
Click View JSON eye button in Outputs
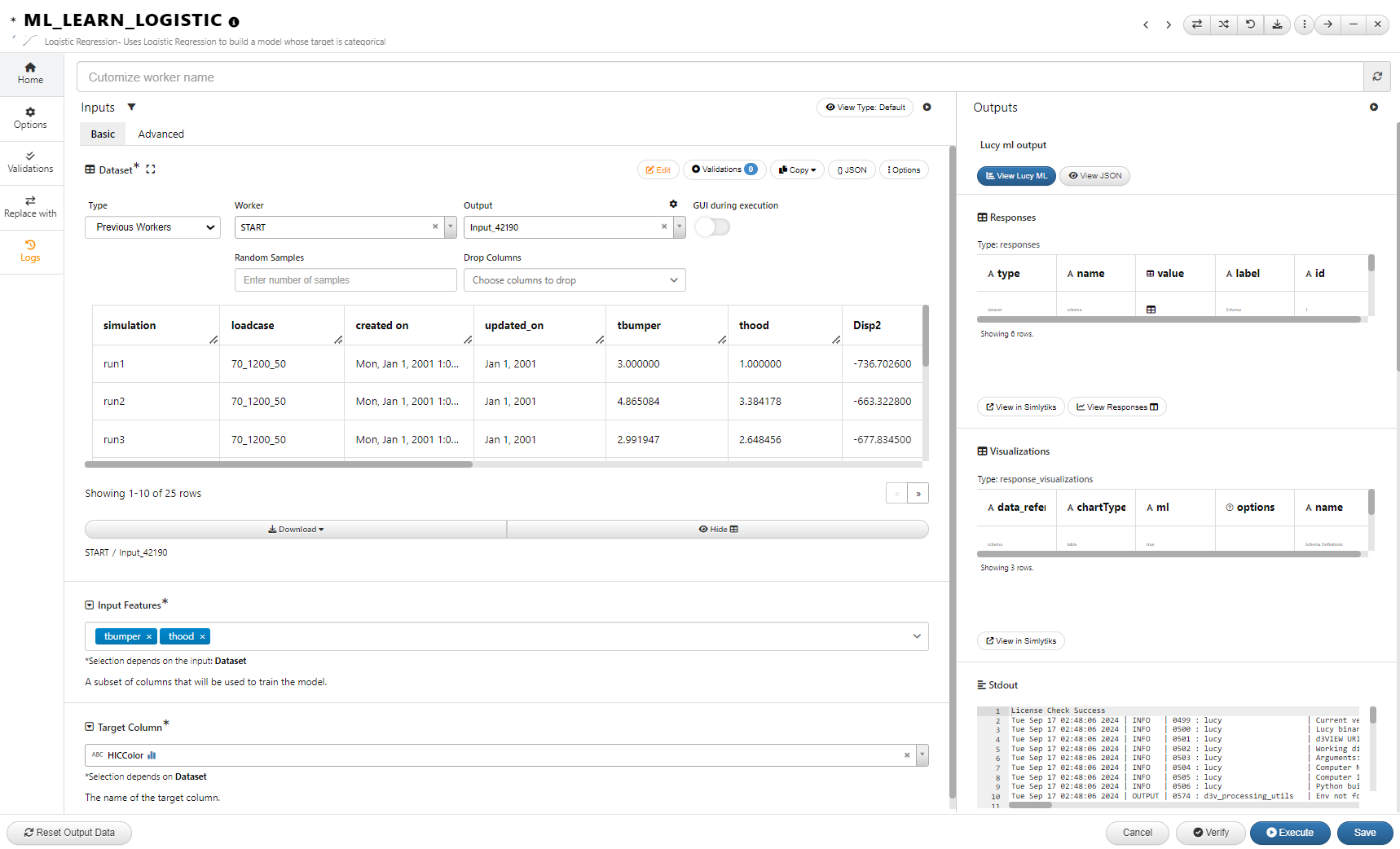pyautogui.click(x=1095, y=176)
